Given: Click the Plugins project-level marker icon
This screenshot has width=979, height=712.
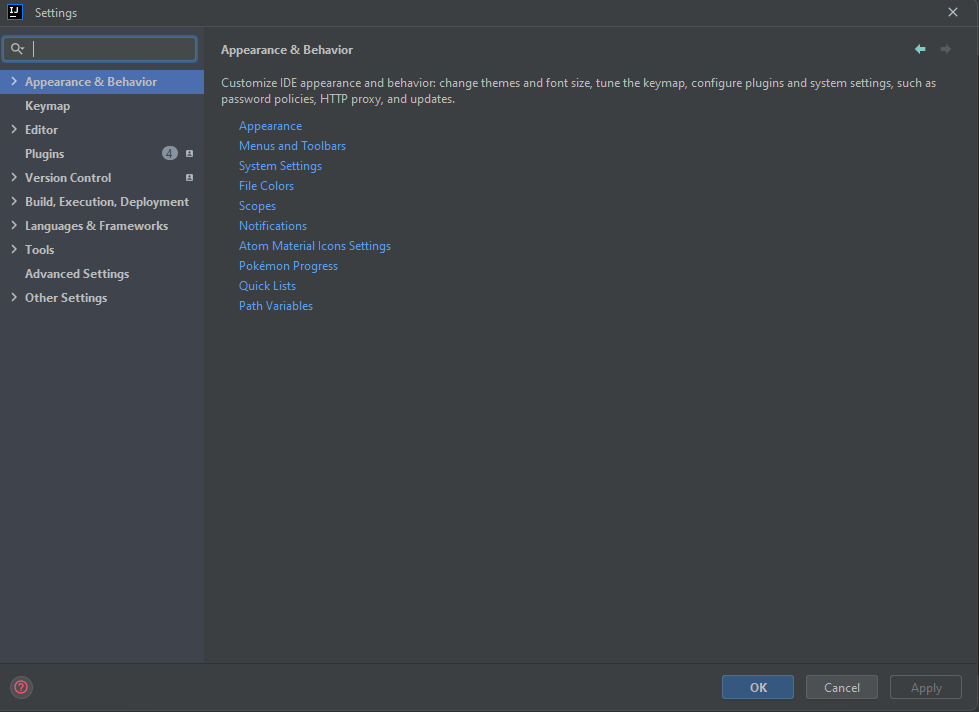Looking at the screenshot, I should click(x=189, y=154).
